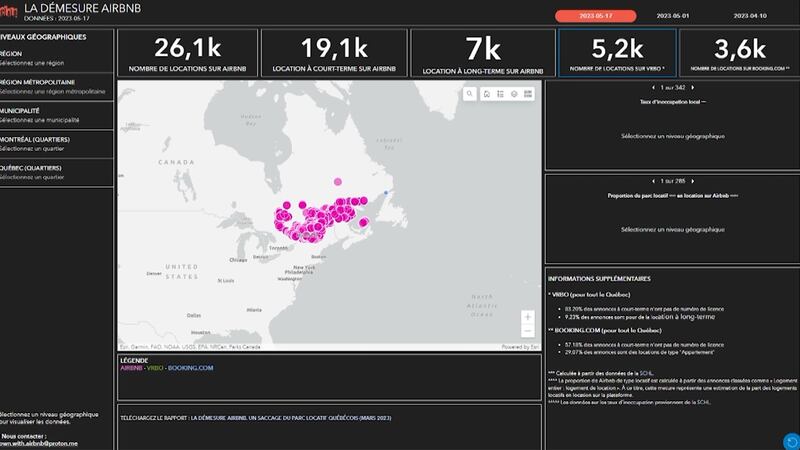Open the map bookmarks tool
The image size is (800, 450).
(x=485, y=94)
